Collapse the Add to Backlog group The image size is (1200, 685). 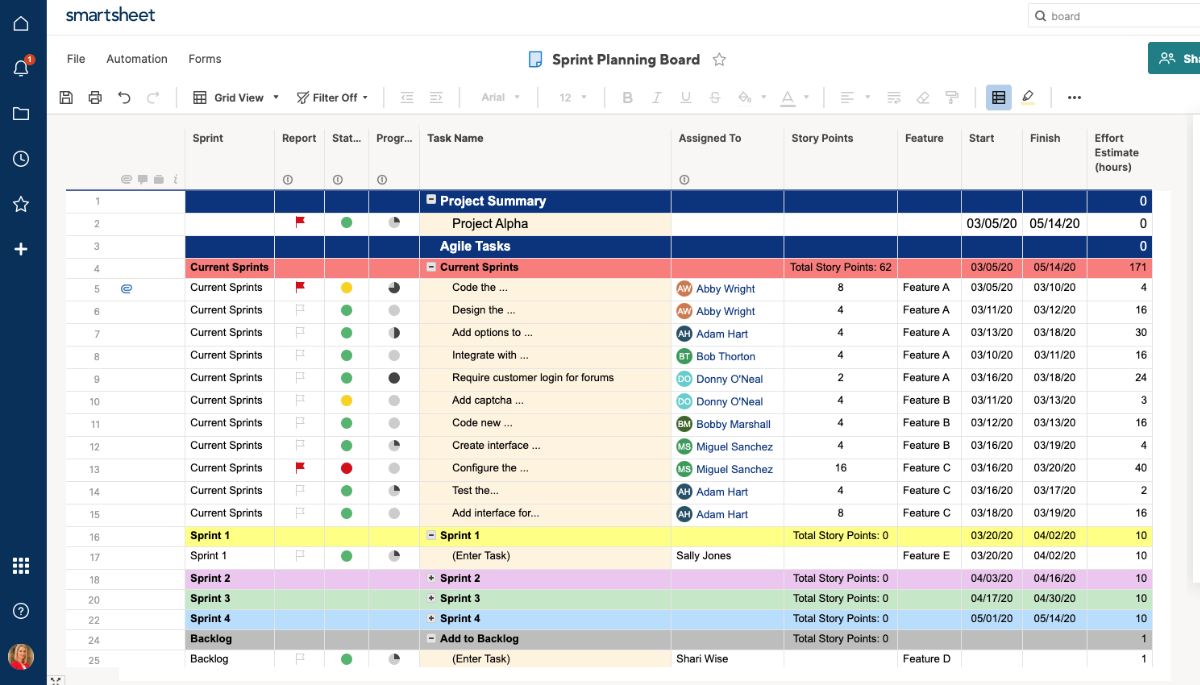pyautogui.click(x=432, y=638)
